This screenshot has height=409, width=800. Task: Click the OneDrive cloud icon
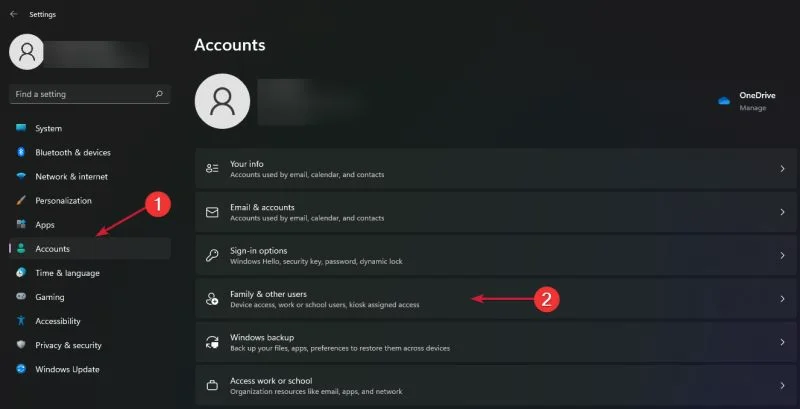click(724, 101)
